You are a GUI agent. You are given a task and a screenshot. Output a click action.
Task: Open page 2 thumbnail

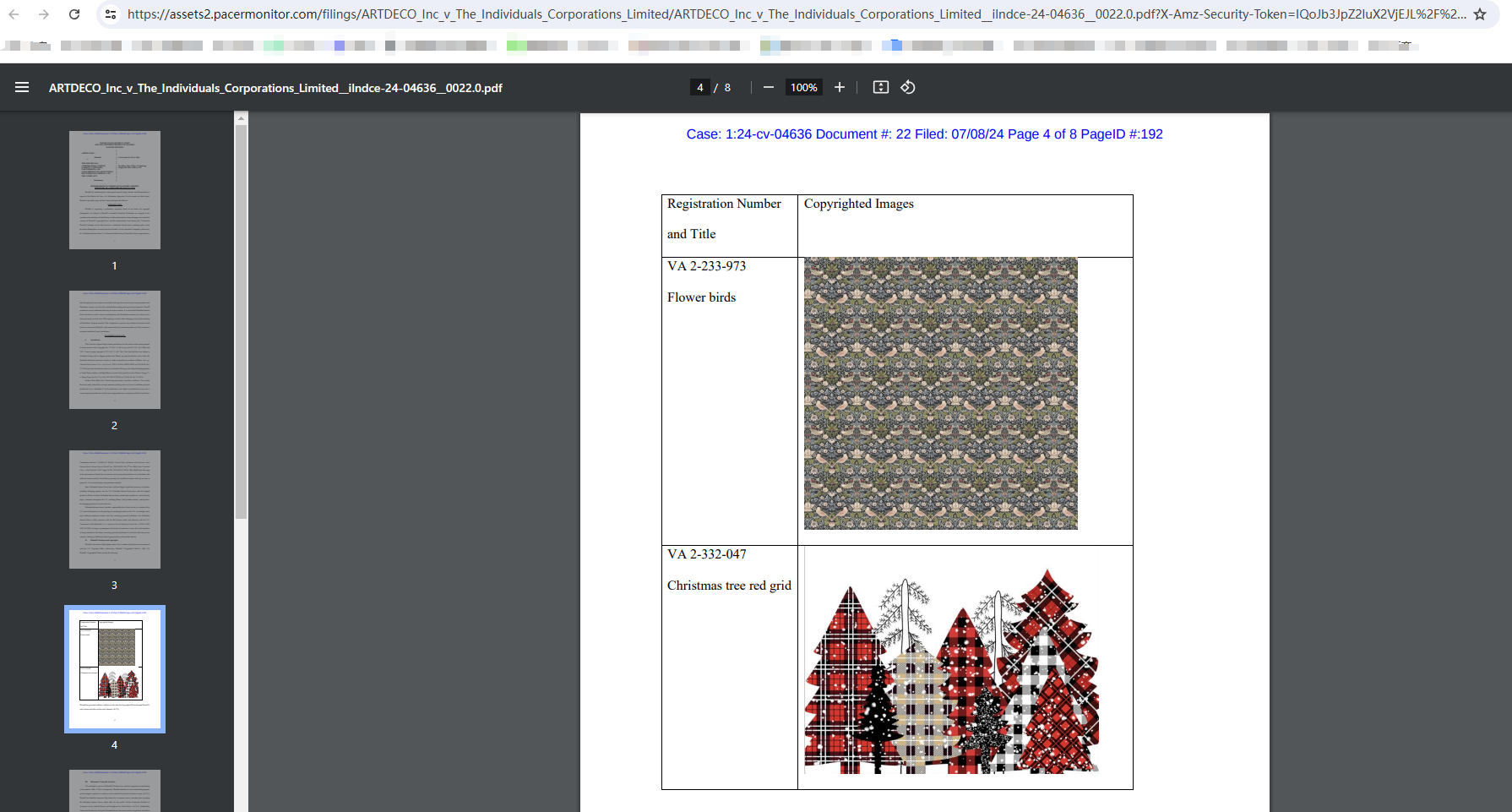coord(115,350)
